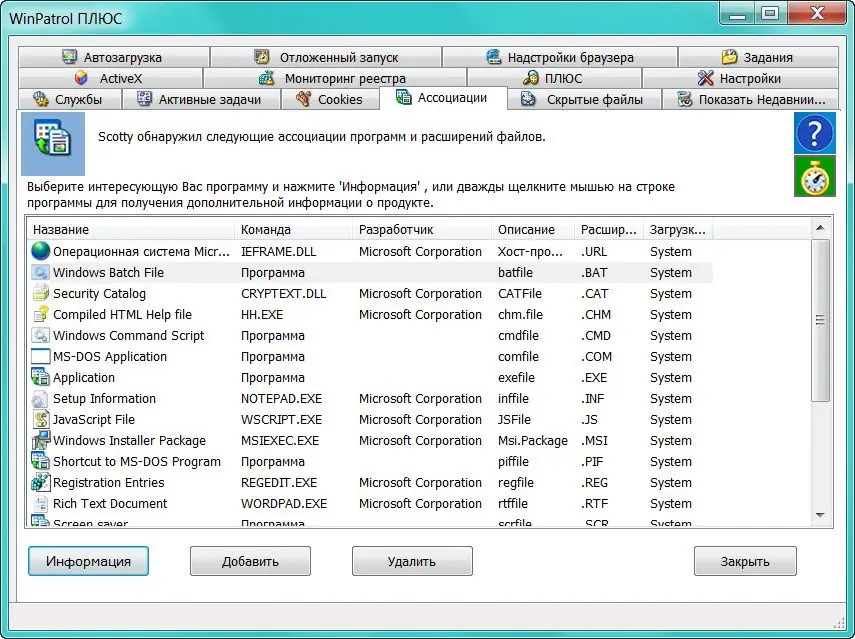Switch to the Cookies tab
The image size is (855, 639).
point(328,99)
